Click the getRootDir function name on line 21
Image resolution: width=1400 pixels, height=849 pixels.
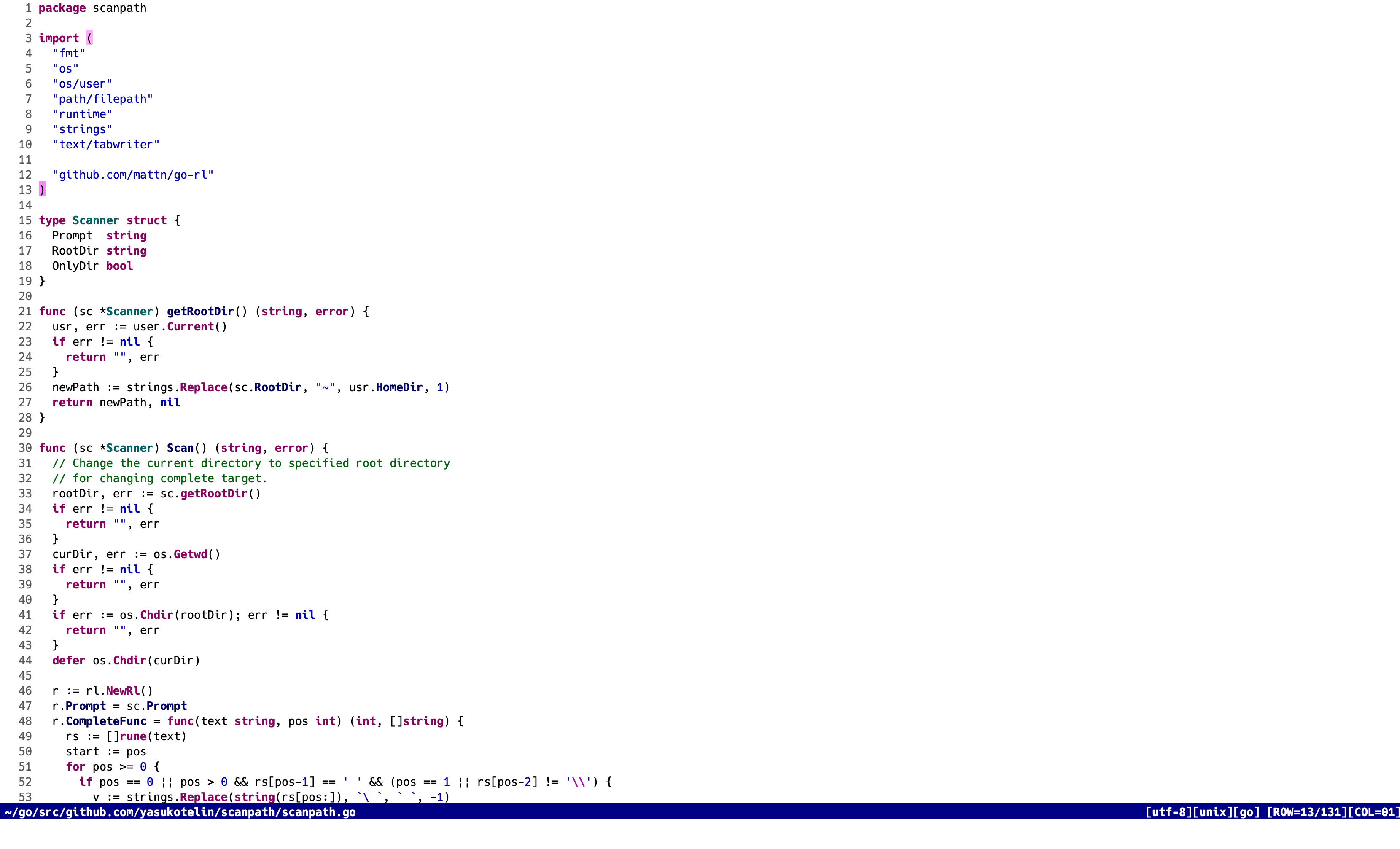200,311
